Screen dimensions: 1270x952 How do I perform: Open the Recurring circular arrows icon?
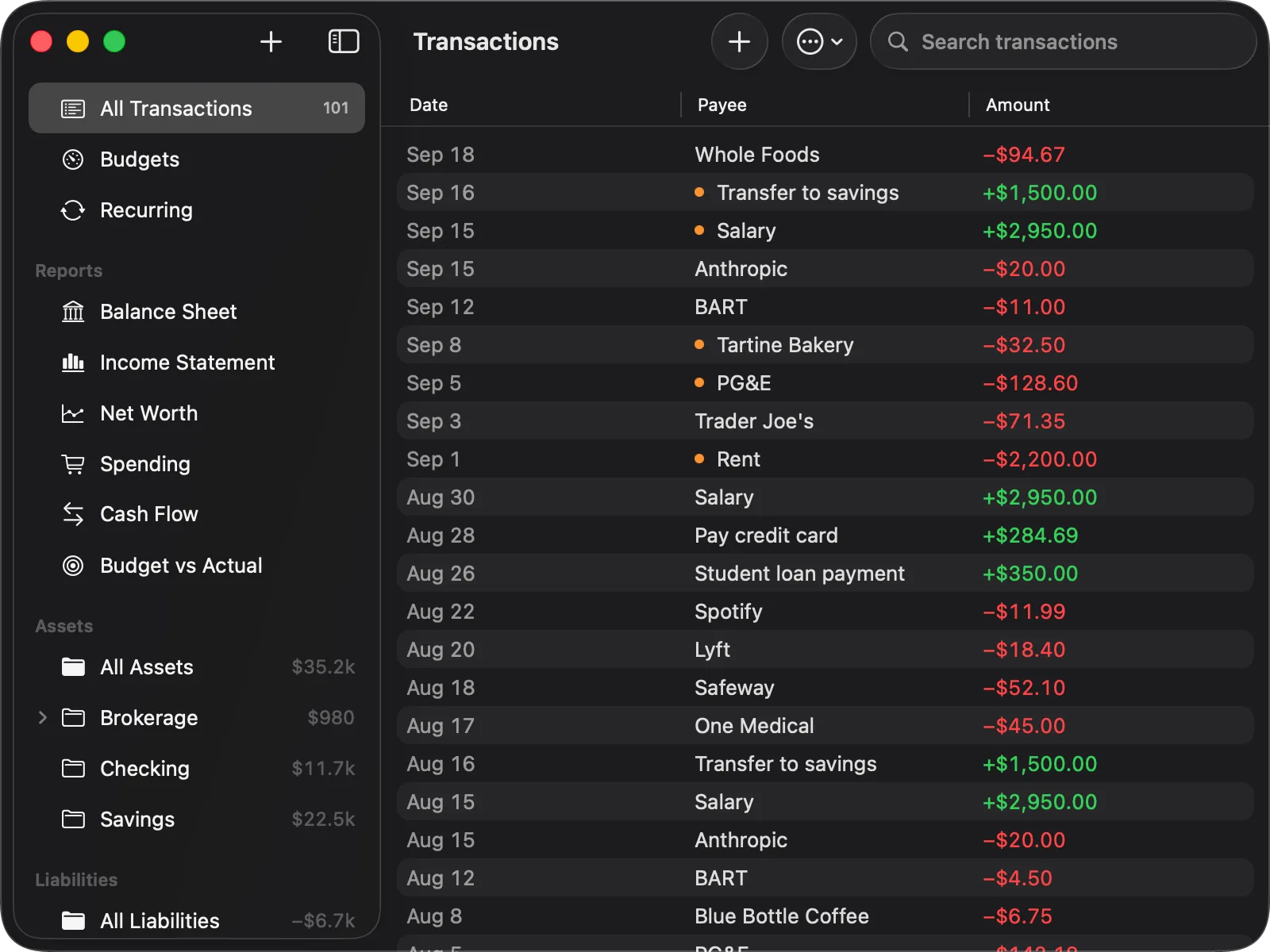pyautogui.click(x=73, y=210)
